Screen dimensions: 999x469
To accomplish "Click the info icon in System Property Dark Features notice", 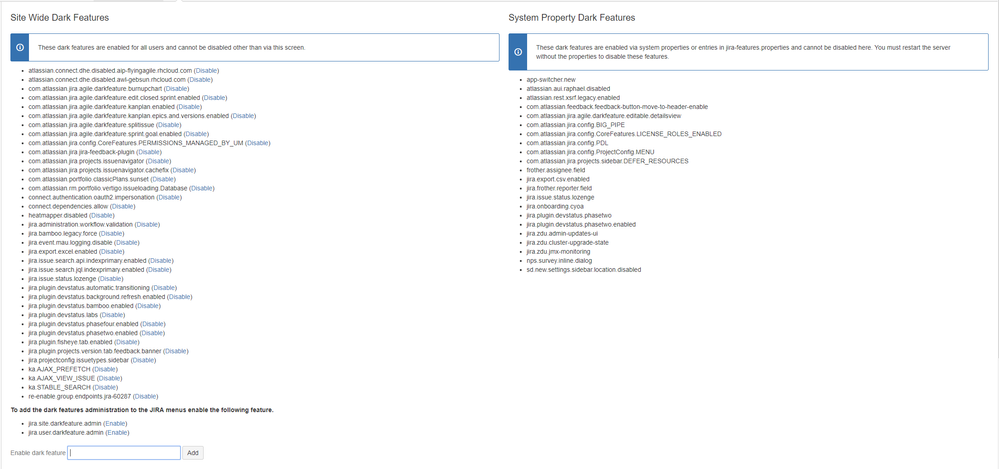I will coord(517,52).
